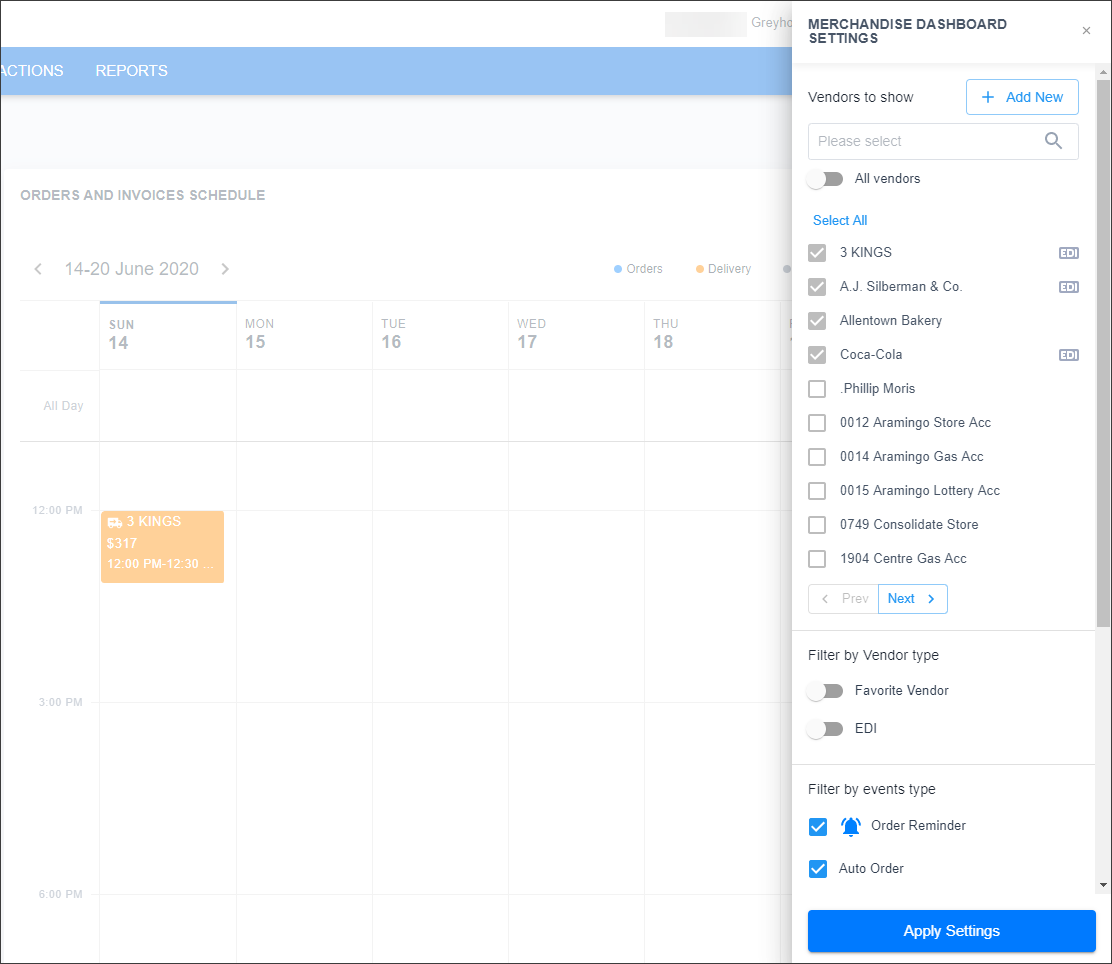Check the 0014 Aramingo Gas Acc checkbox
The width and height of the screenshot is (1112, 964).
817,457
